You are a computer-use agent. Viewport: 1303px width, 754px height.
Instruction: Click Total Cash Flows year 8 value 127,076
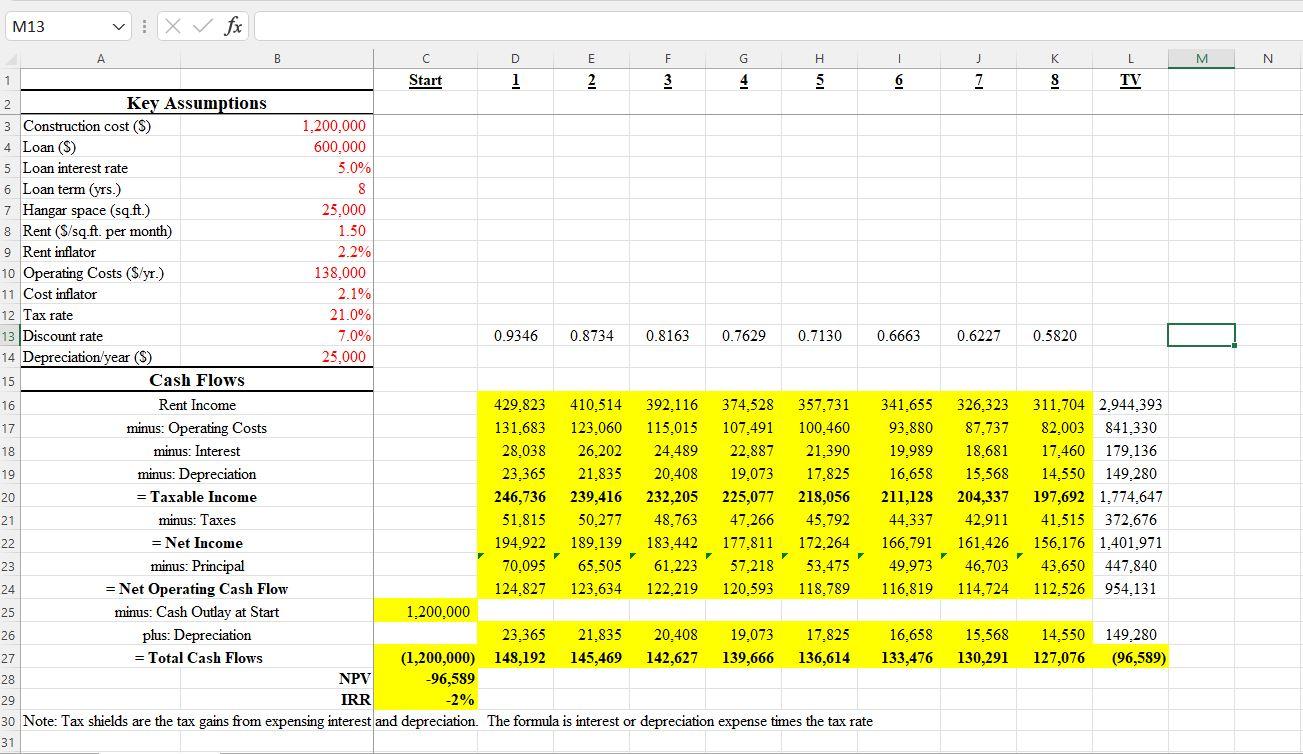pyautogui.click(x=1058, y=658)
